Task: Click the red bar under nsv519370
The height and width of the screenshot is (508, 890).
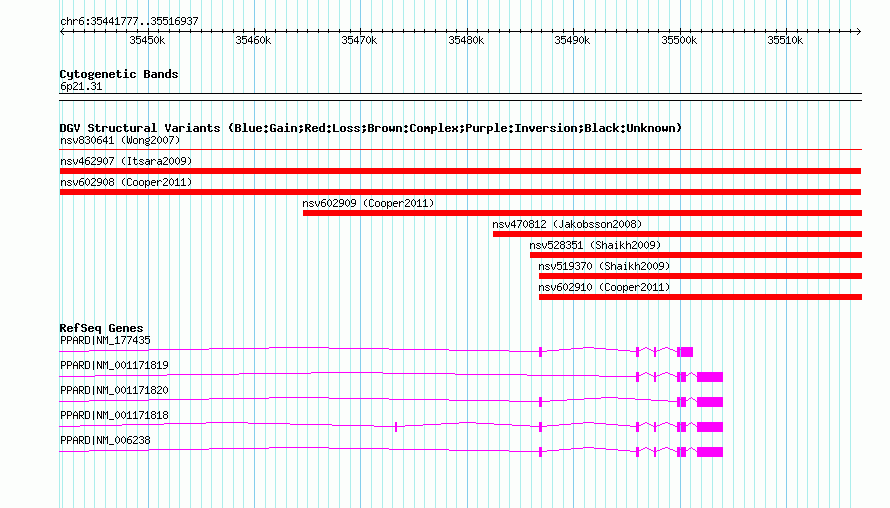Action: 700,276
